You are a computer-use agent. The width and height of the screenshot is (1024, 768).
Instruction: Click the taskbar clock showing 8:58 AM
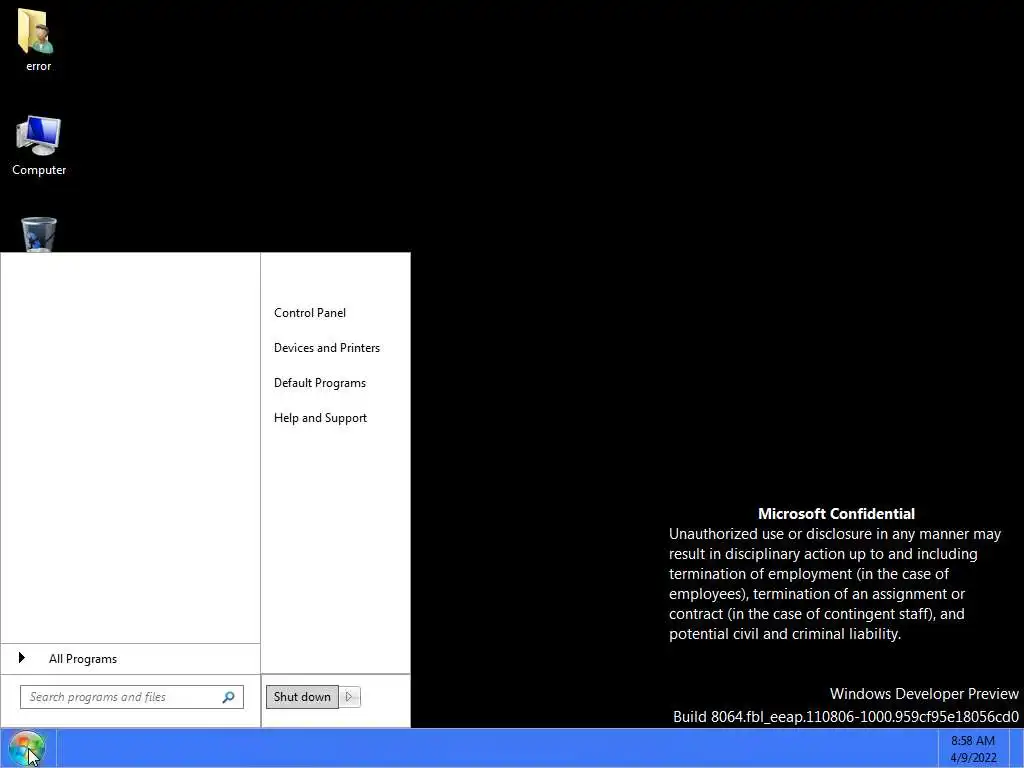click(973, 749)
